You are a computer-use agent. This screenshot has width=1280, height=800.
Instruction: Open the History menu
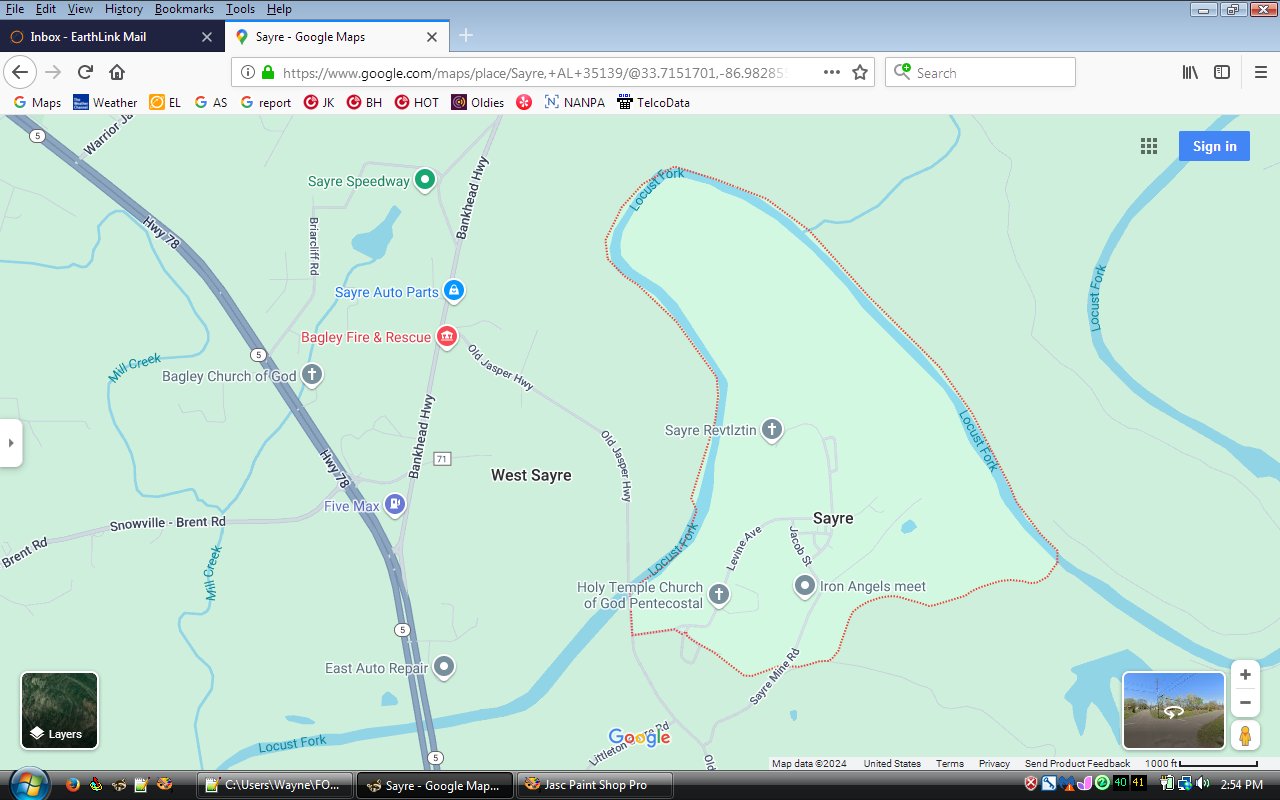(x=124, y=9)
